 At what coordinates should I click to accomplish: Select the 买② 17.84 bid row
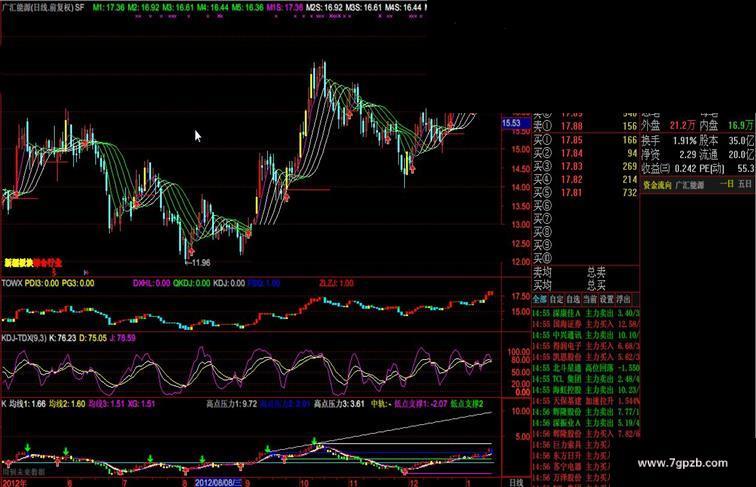[585, 153]
